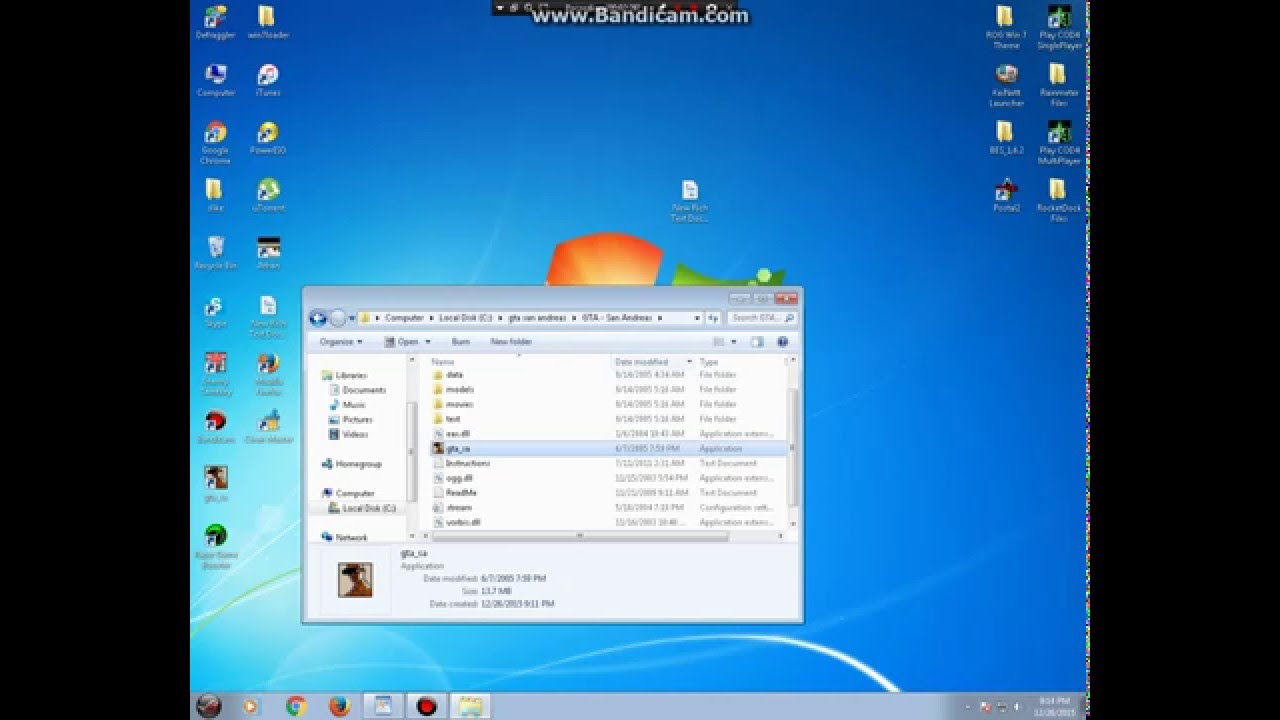Expand the Open button dropdown arrow
The height and width of the screenshot is (720, 1280).
428,342
